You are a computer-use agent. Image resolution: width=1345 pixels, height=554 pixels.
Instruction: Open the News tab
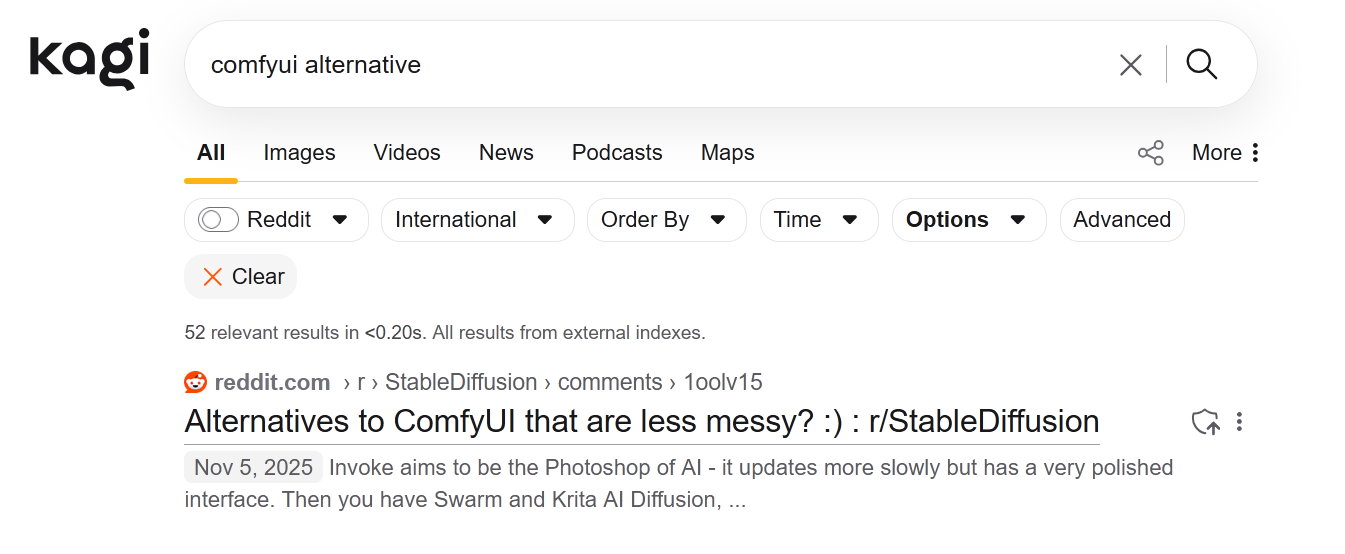pos(506,153)
